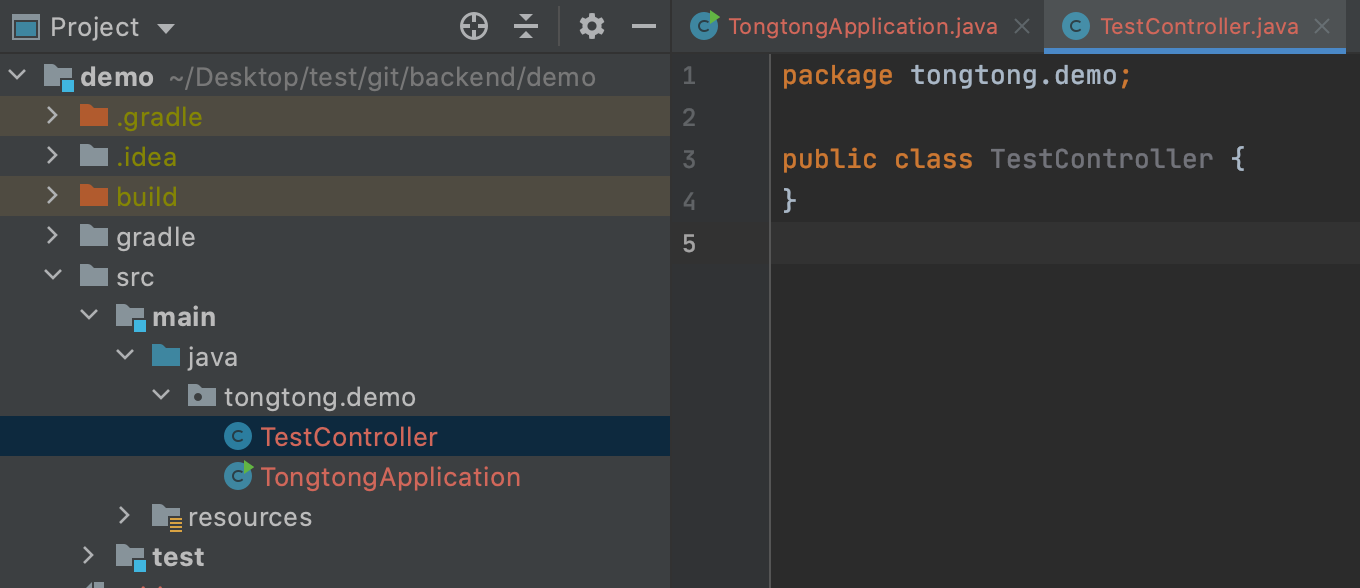The height and width of the screenshot is (588, 1360).
Task: Click line number 3 in gutter
Action: pos(688,160)
